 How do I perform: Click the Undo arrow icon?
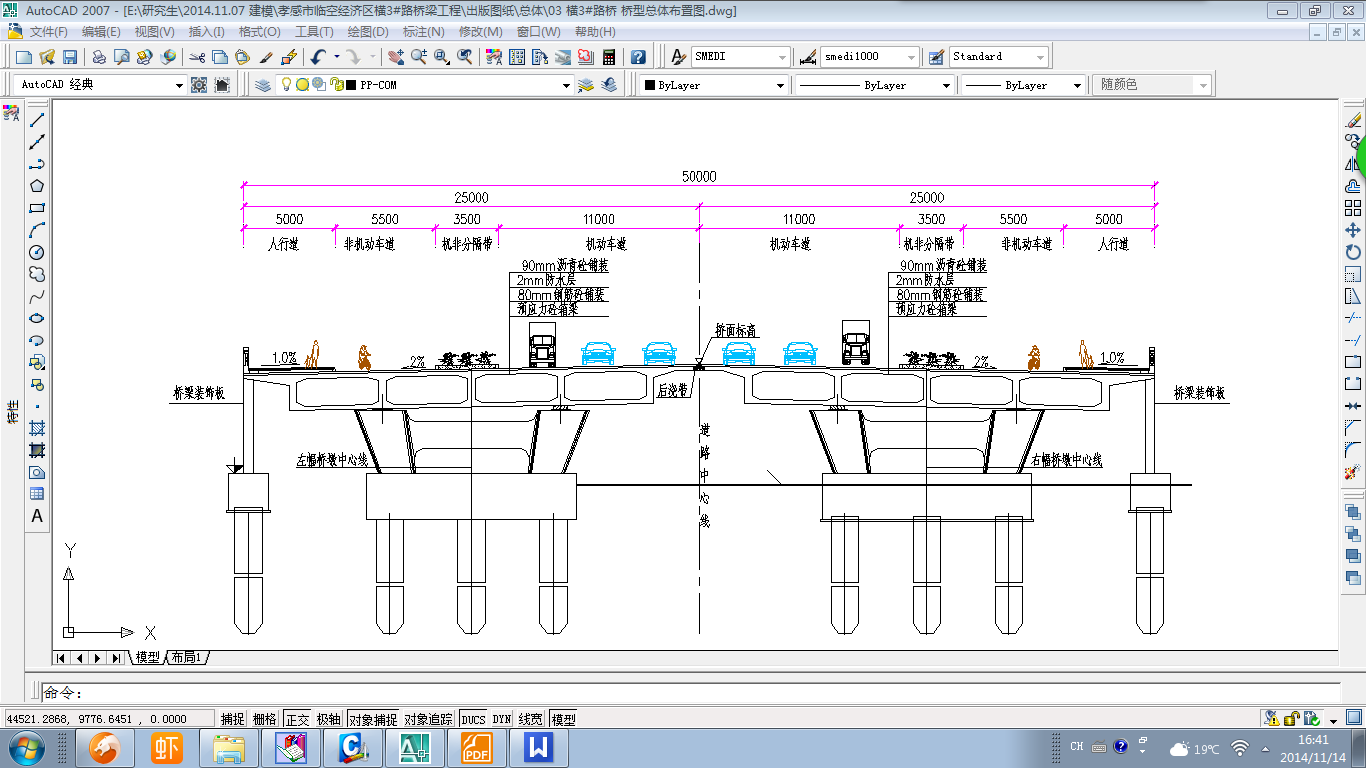318,57
